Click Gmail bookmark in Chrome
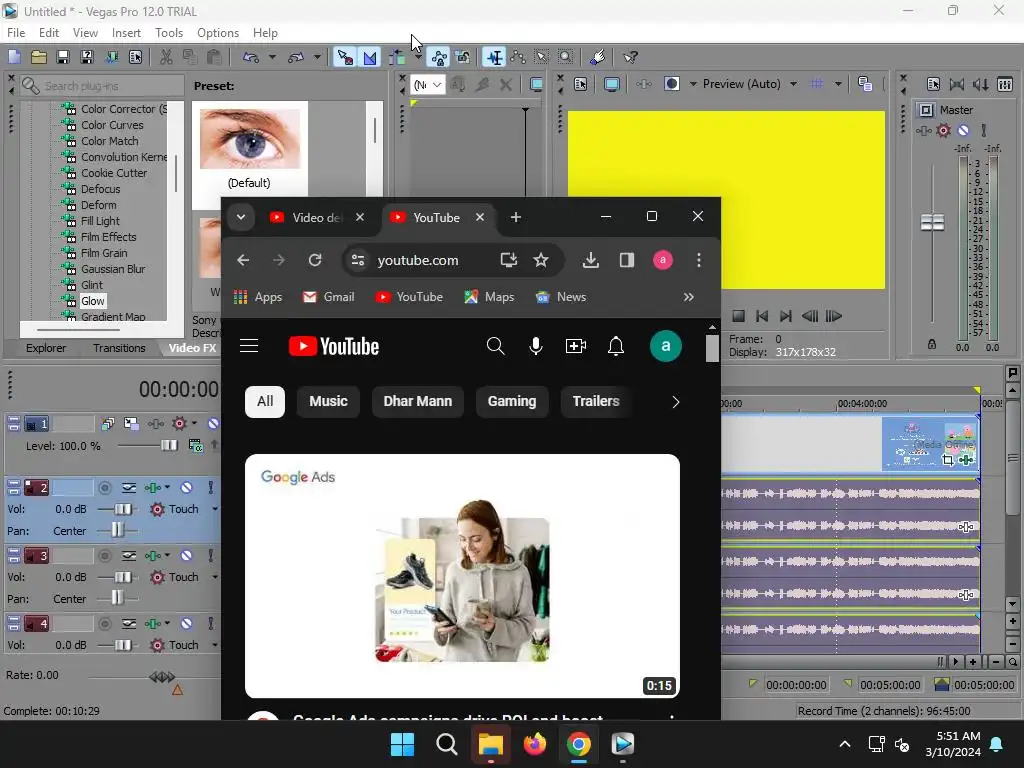1024x768 pixels. tap(328, 297)
